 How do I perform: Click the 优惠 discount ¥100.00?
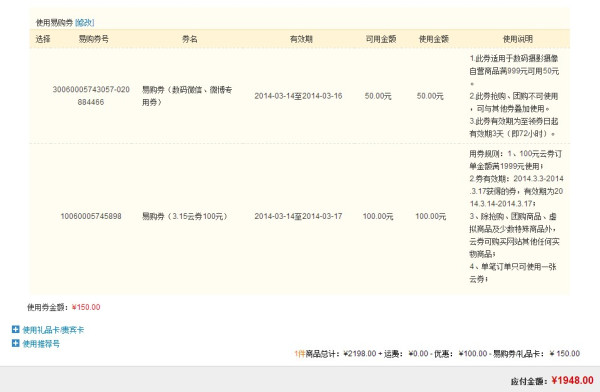coord(473,354)
